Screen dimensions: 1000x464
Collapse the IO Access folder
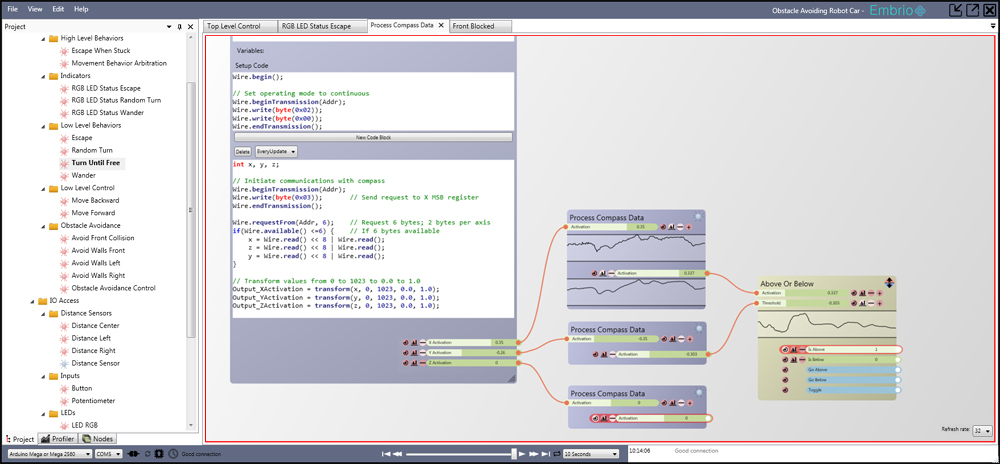pyautogui.click(x=33, y=301)
